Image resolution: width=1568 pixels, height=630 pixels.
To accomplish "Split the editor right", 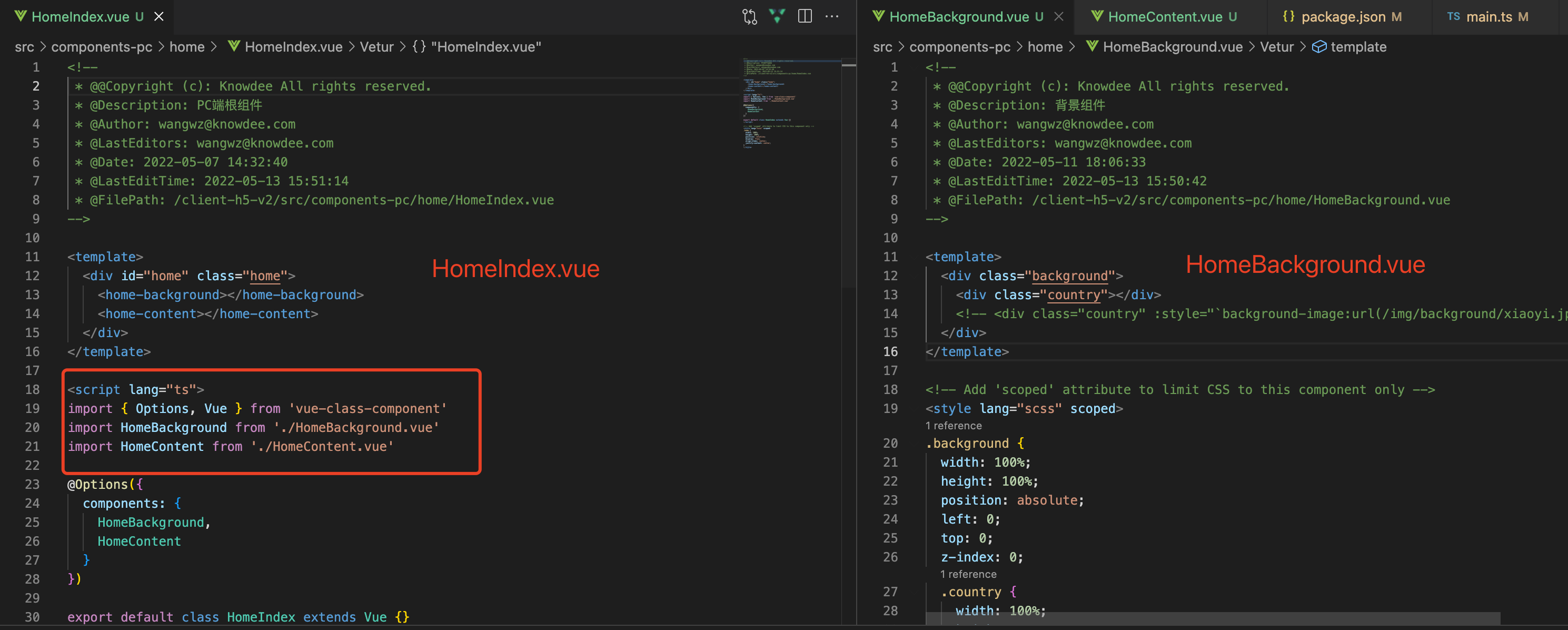I will coord(805,16).
